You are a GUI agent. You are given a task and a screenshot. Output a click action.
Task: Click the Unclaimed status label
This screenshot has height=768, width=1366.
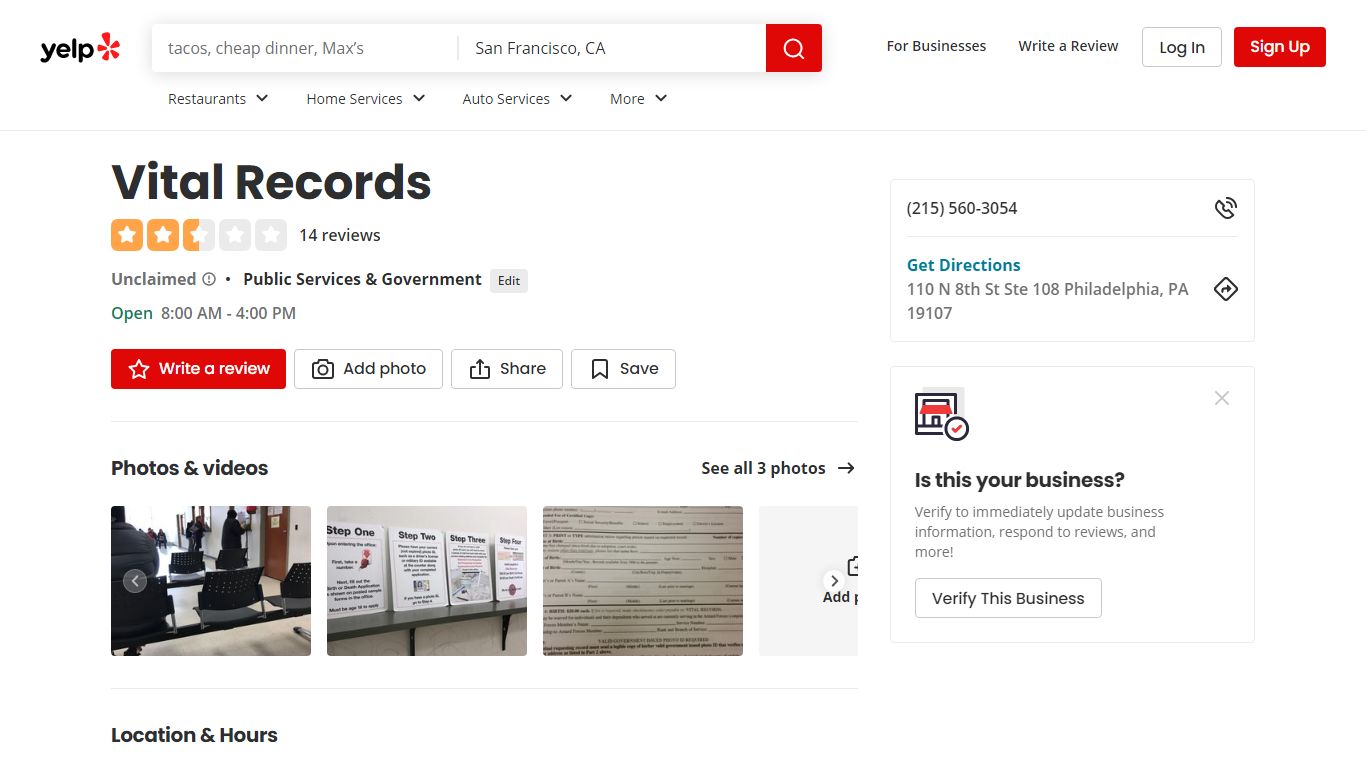pos(153,280)
